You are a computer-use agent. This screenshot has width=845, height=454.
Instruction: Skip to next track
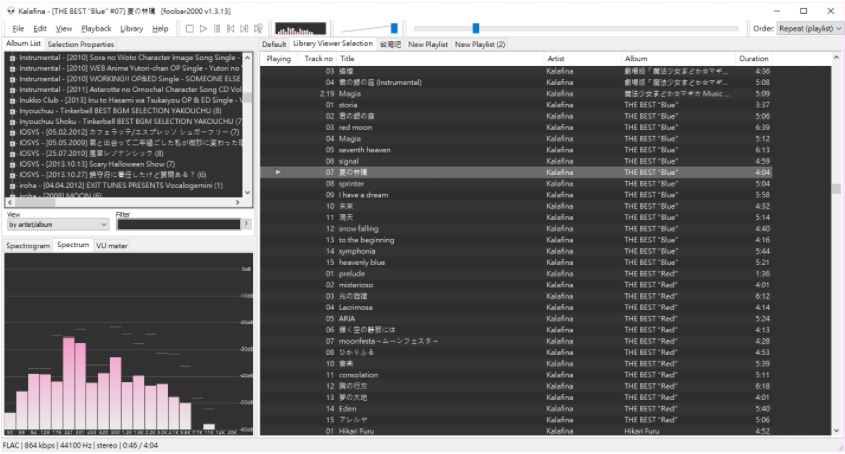click(x=244, y=29)
